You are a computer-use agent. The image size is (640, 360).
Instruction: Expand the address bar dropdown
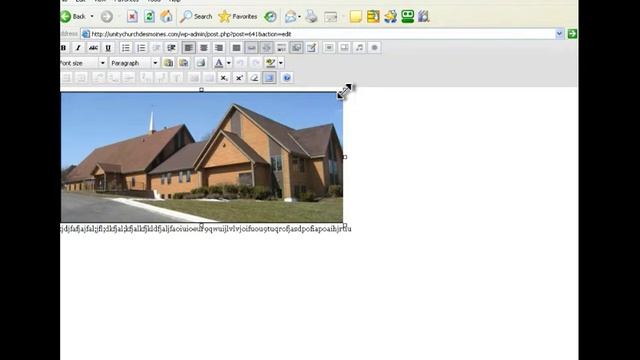tap(559, 34)
